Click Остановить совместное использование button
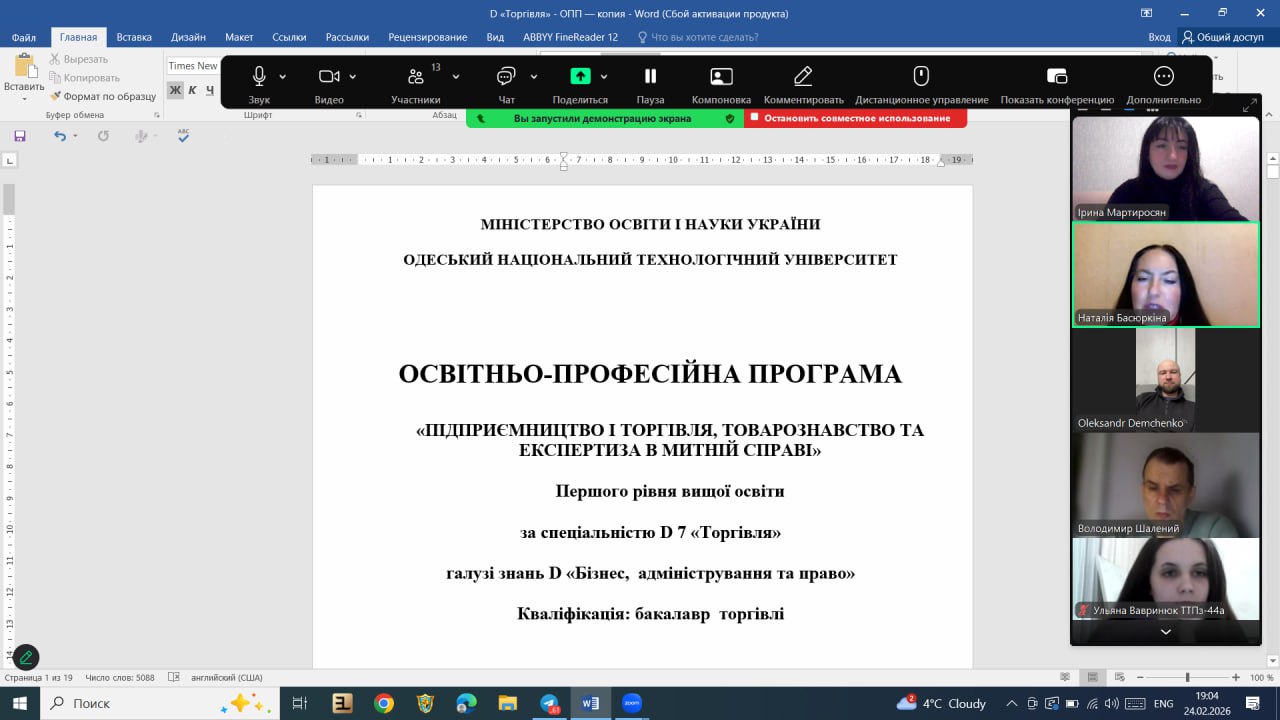 point(856,118)
